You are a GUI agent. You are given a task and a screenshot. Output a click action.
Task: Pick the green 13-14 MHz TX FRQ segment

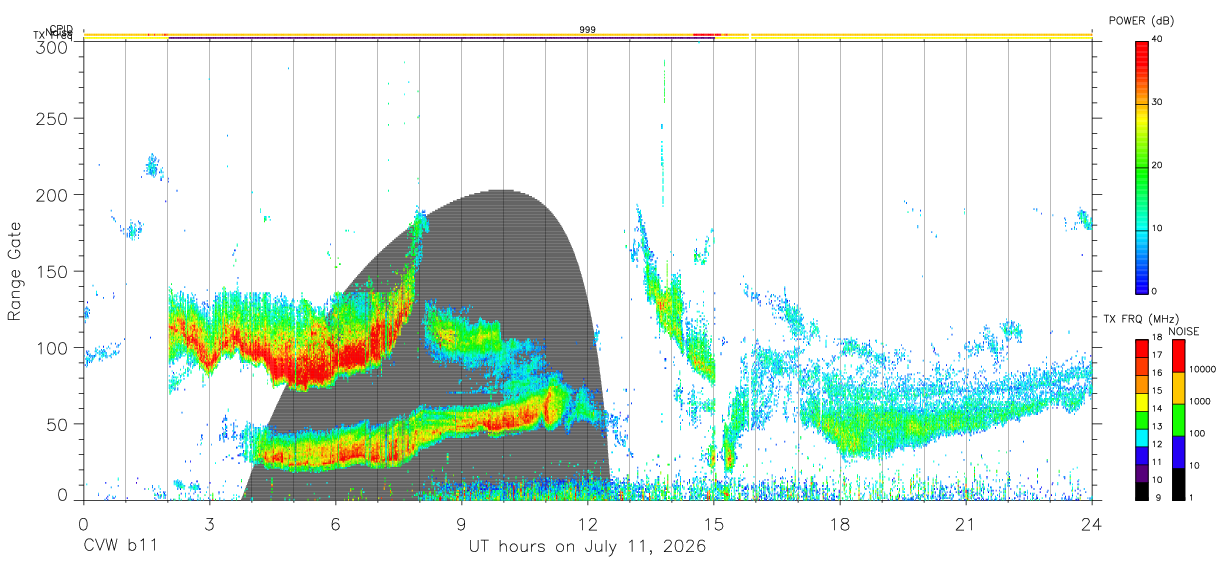[x=1142, y=418]
